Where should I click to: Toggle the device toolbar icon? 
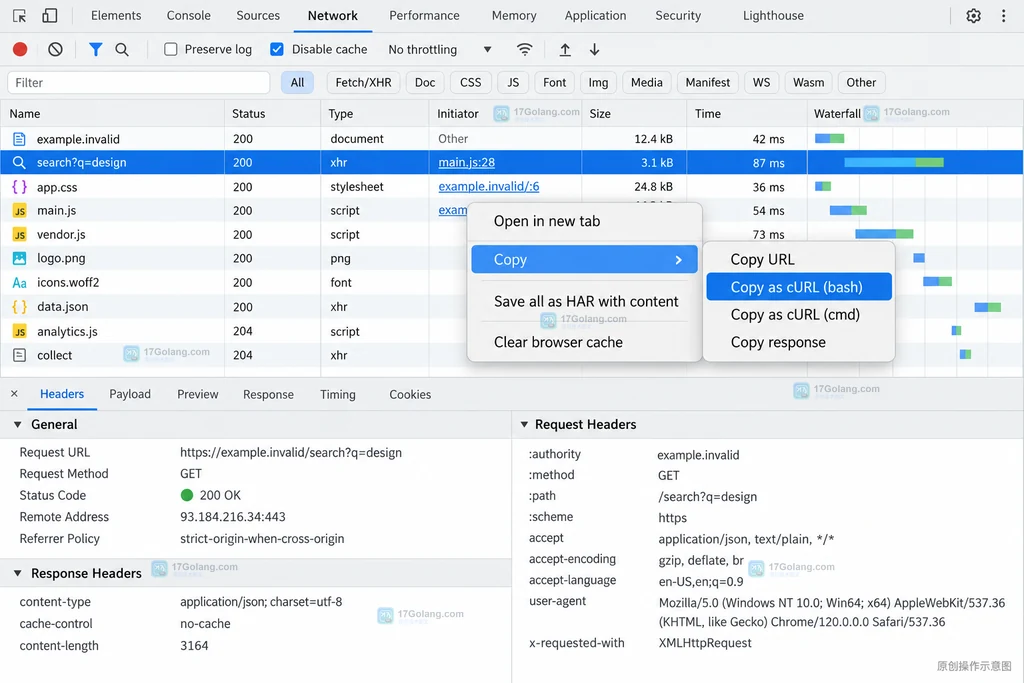50,16
